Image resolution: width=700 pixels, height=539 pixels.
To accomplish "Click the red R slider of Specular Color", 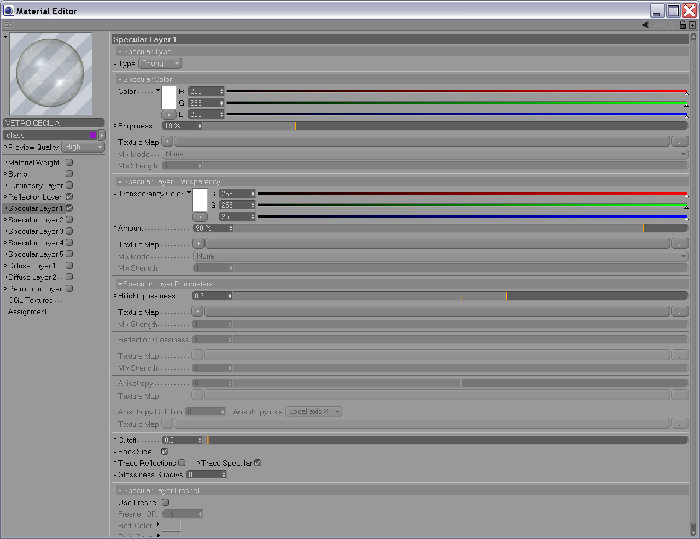I will tap(457, 91).
